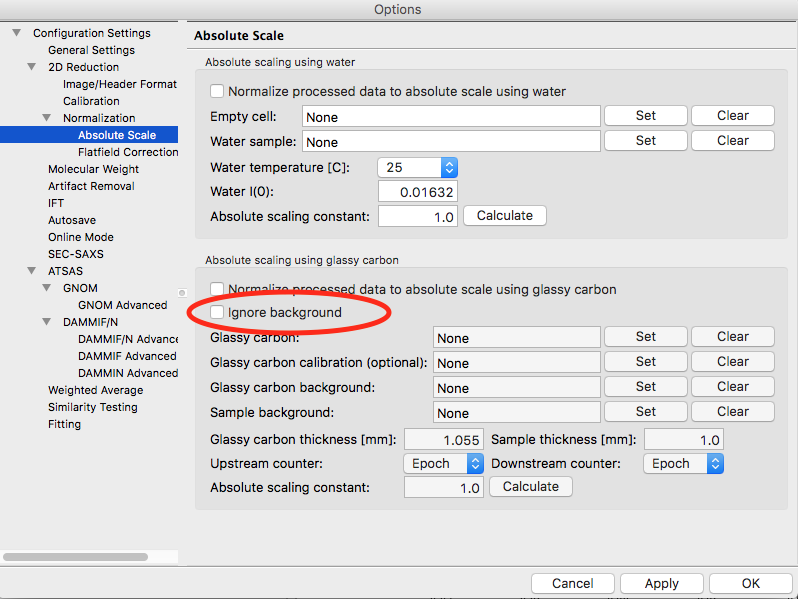Select Molecular Weight settings
The image size is (798, 599).
click(94, 169)
